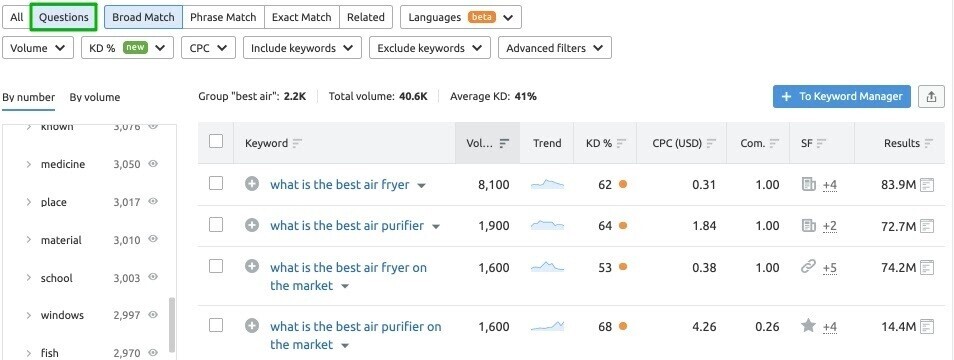
Task: Toggle eye icon for place group
Action: click(153, 201)
